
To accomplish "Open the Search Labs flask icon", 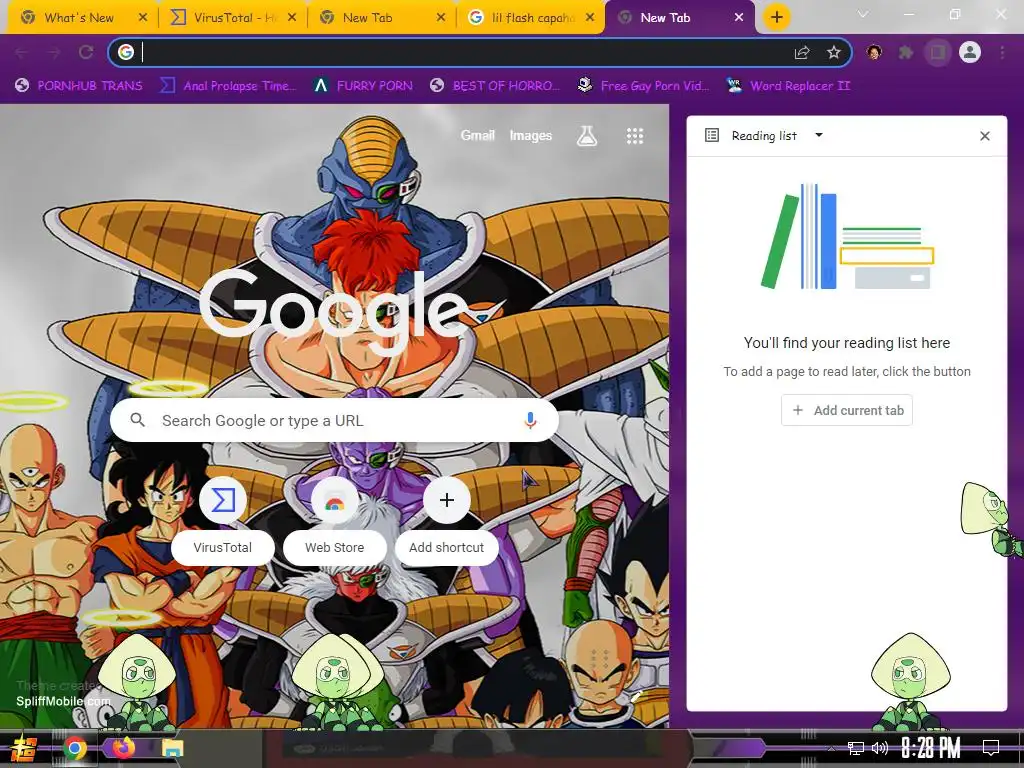I will click(x=586, y=136).
